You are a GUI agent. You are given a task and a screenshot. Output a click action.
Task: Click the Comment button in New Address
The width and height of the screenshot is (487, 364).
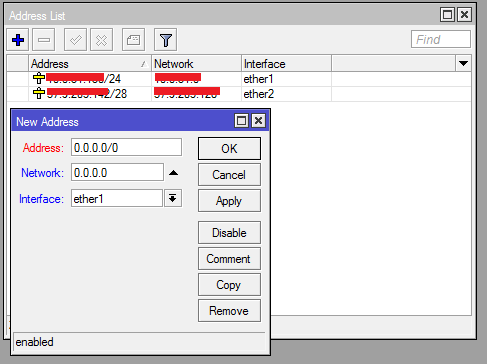tap(229, 259)
